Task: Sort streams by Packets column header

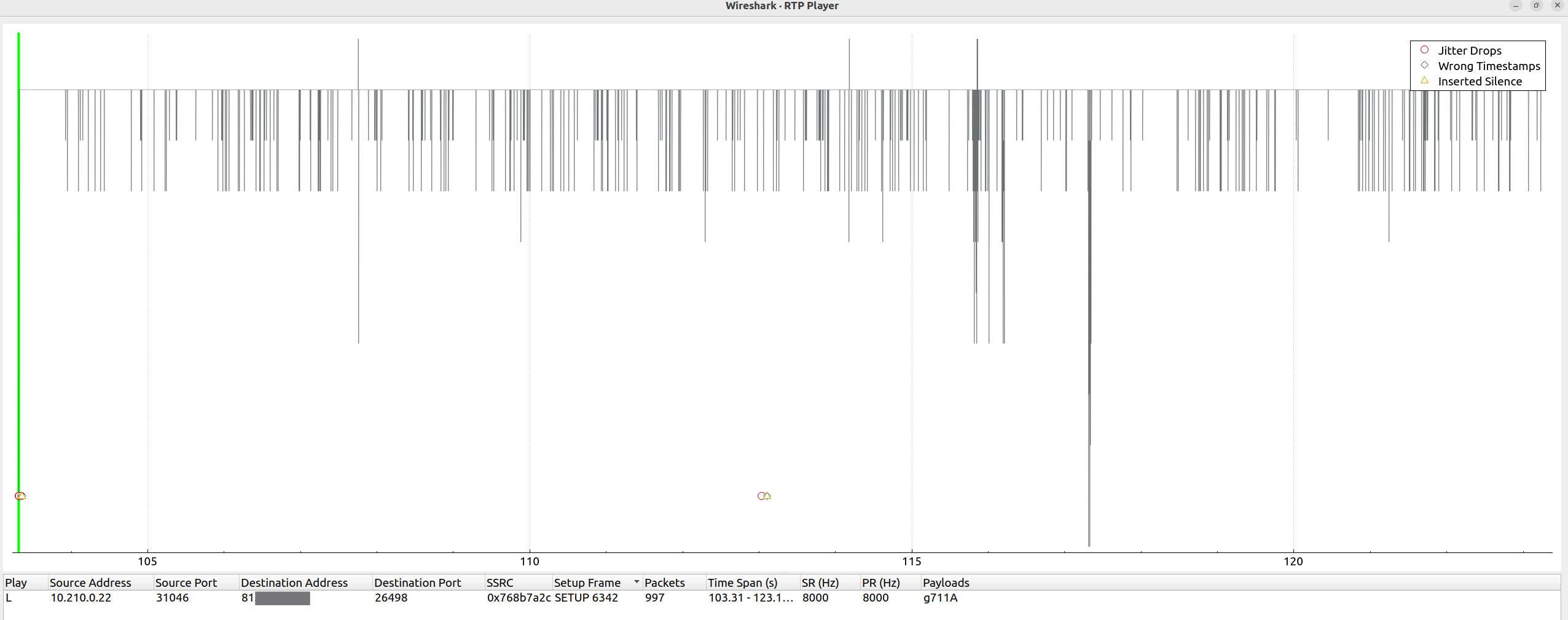Action: pyautogui.click(x=664, y=583)
